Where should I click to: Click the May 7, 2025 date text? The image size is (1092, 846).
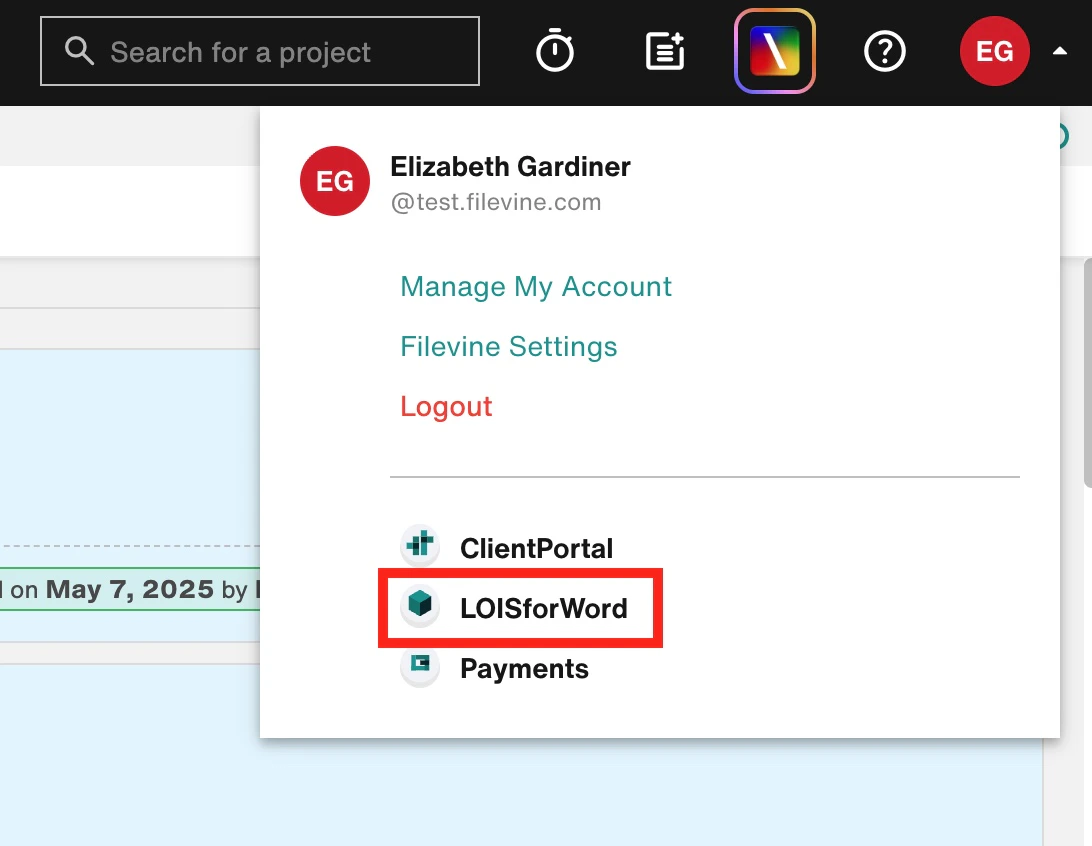(130, 589)
